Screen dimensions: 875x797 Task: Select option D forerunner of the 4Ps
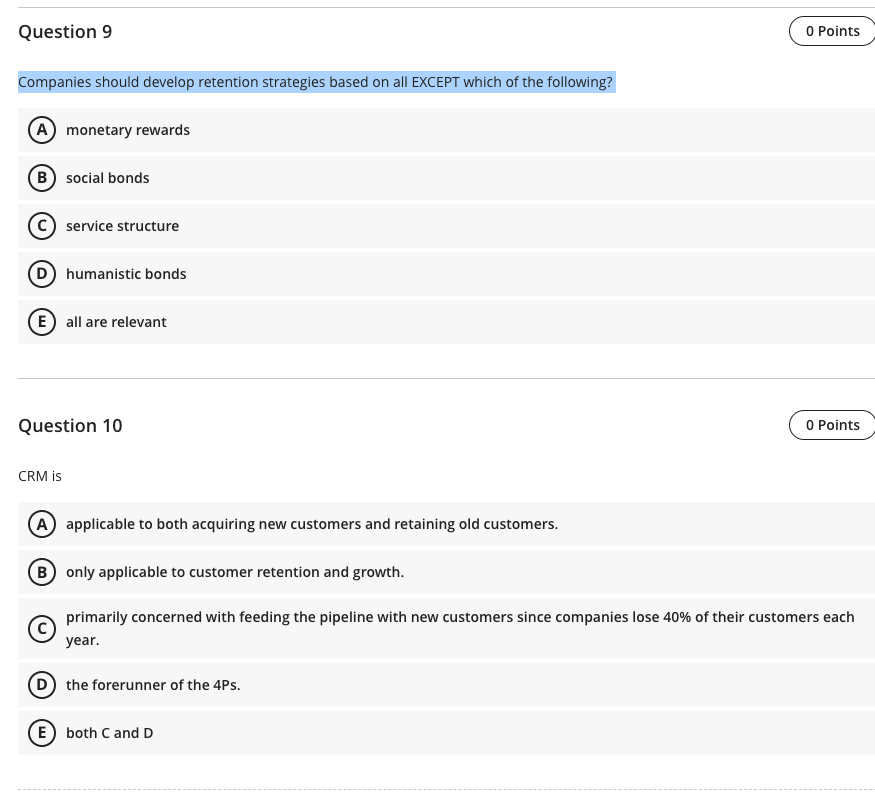pos(42,685)
